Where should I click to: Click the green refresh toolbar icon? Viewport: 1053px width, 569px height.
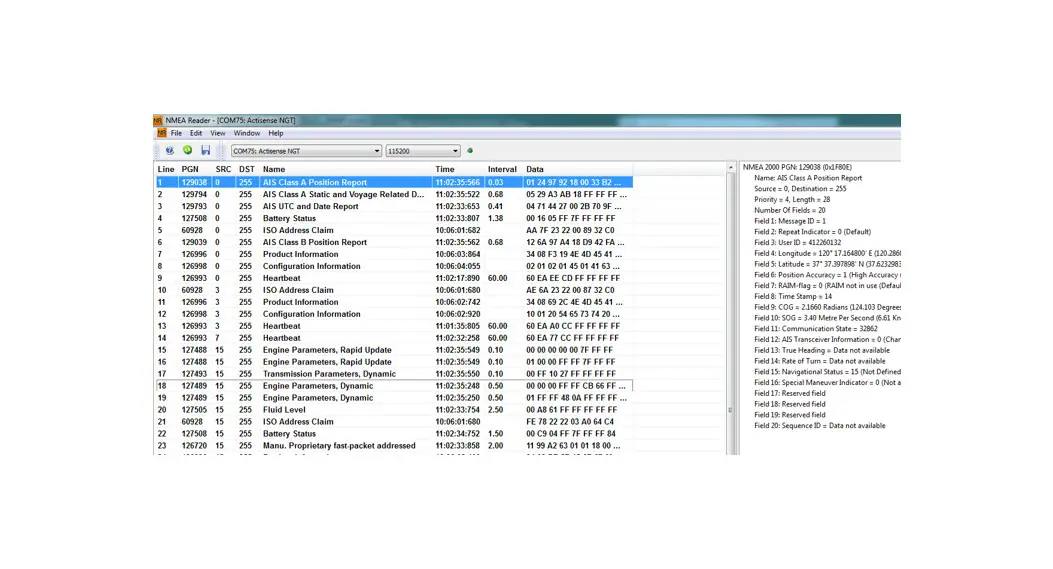point(187,150)
